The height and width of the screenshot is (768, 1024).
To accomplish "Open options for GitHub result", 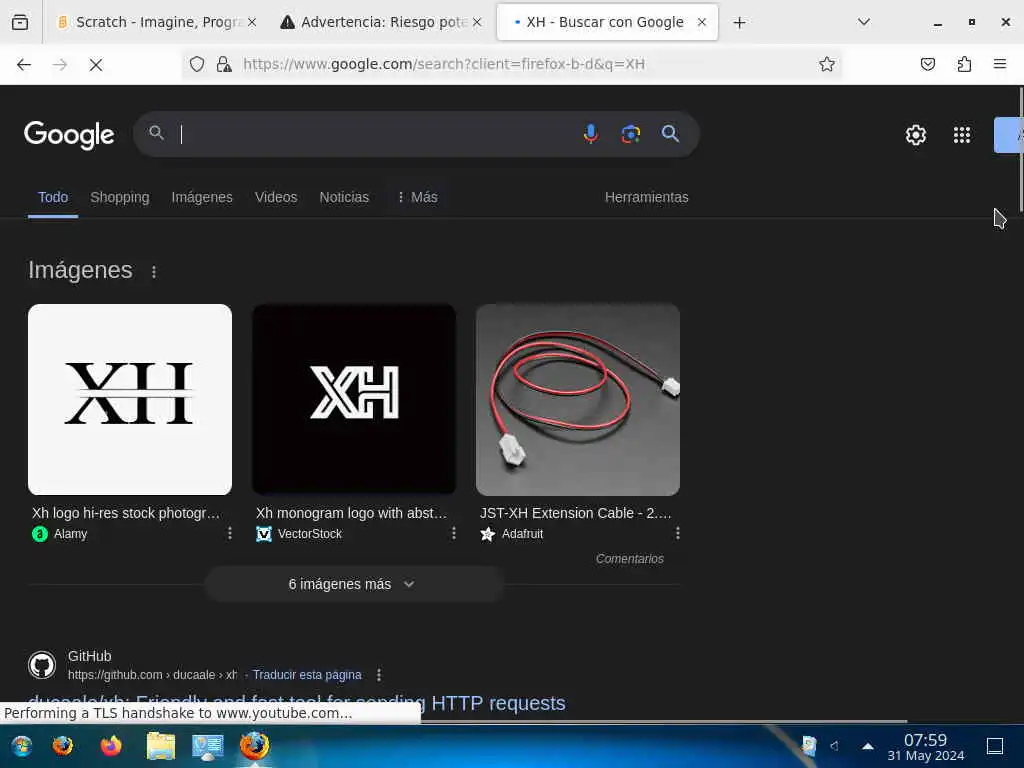I will tap(379, 675).
